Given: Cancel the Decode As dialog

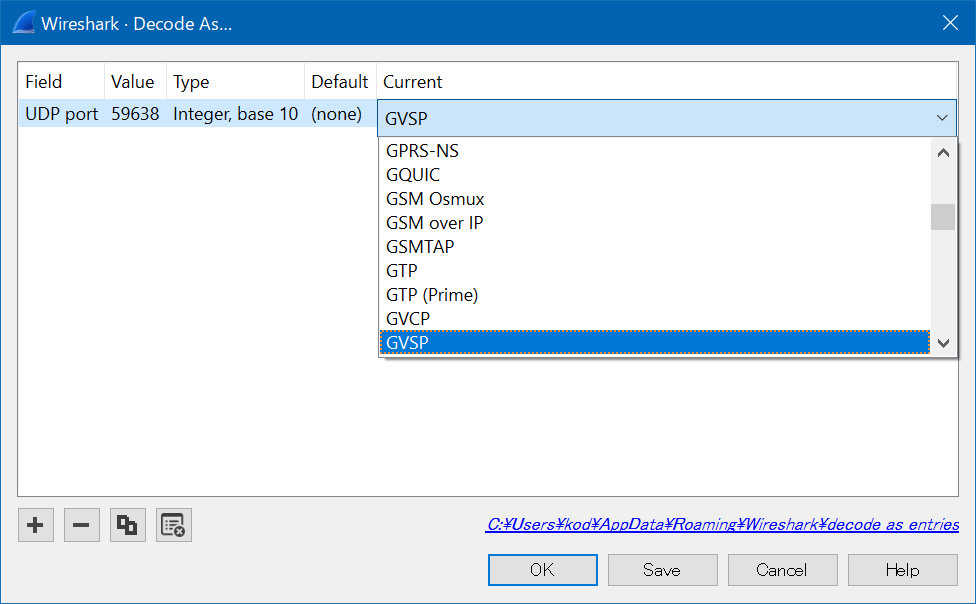Looking at the screenshot, I should pyautogui.click(x=782, y=570).
